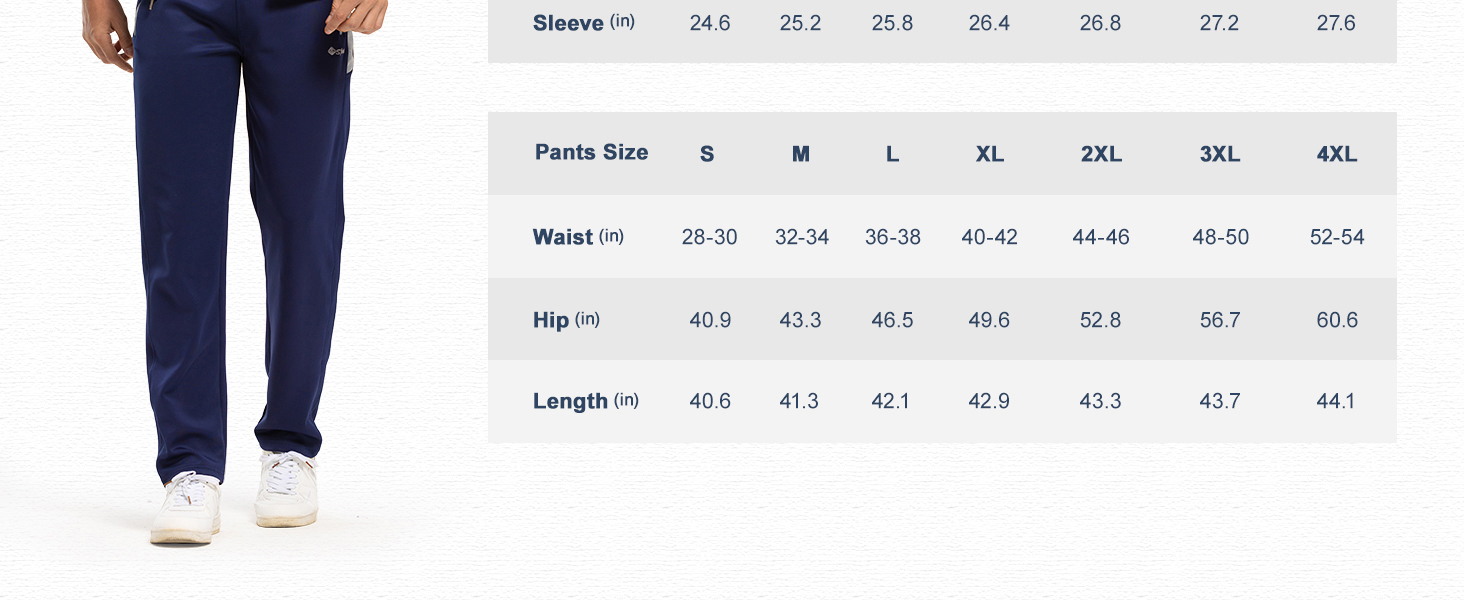Select the hip measurement 46.5
The height and width of the screenshot is (600, 1464).
tap(892, 320)
